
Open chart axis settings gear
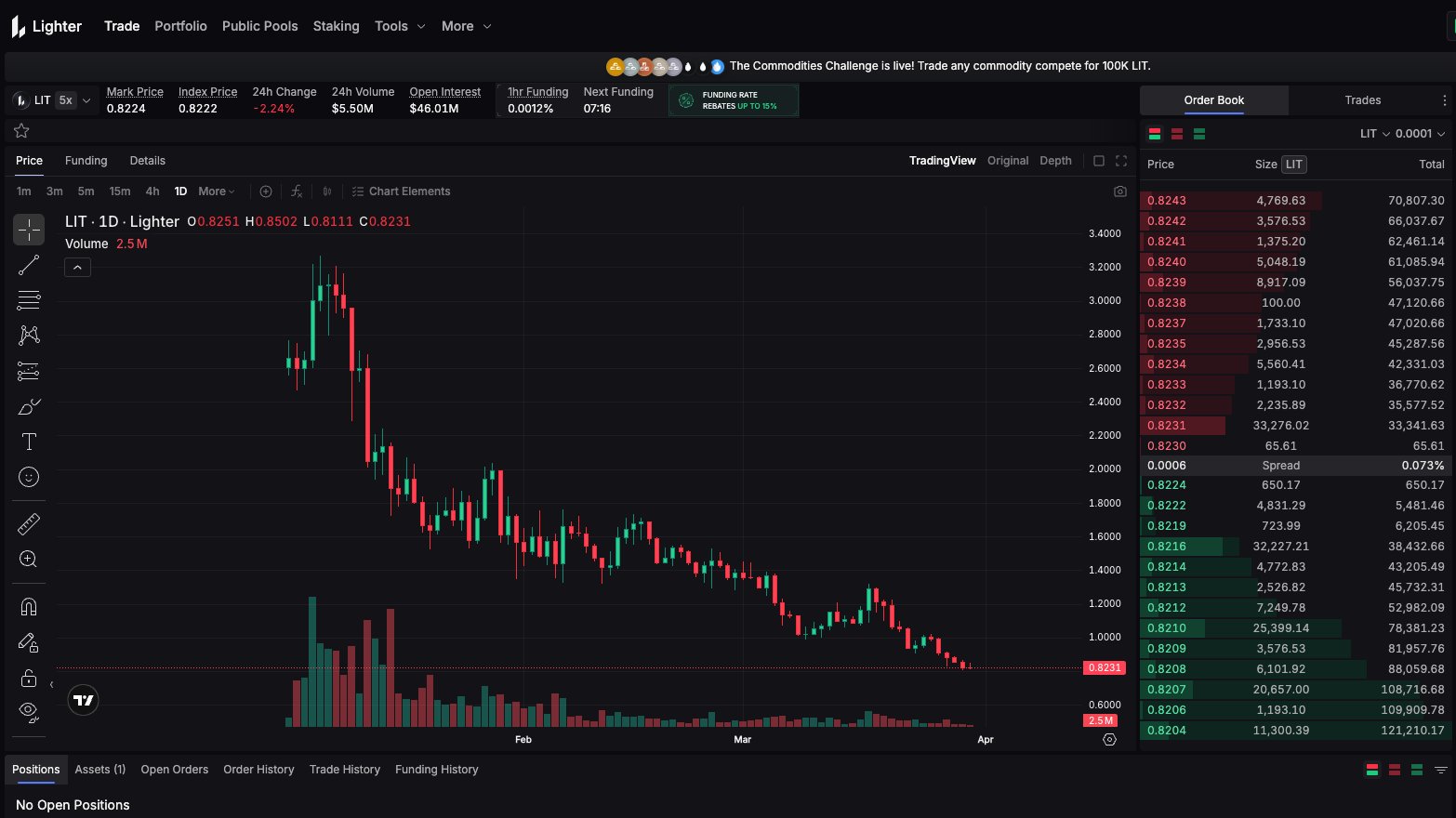[1109, 740]
